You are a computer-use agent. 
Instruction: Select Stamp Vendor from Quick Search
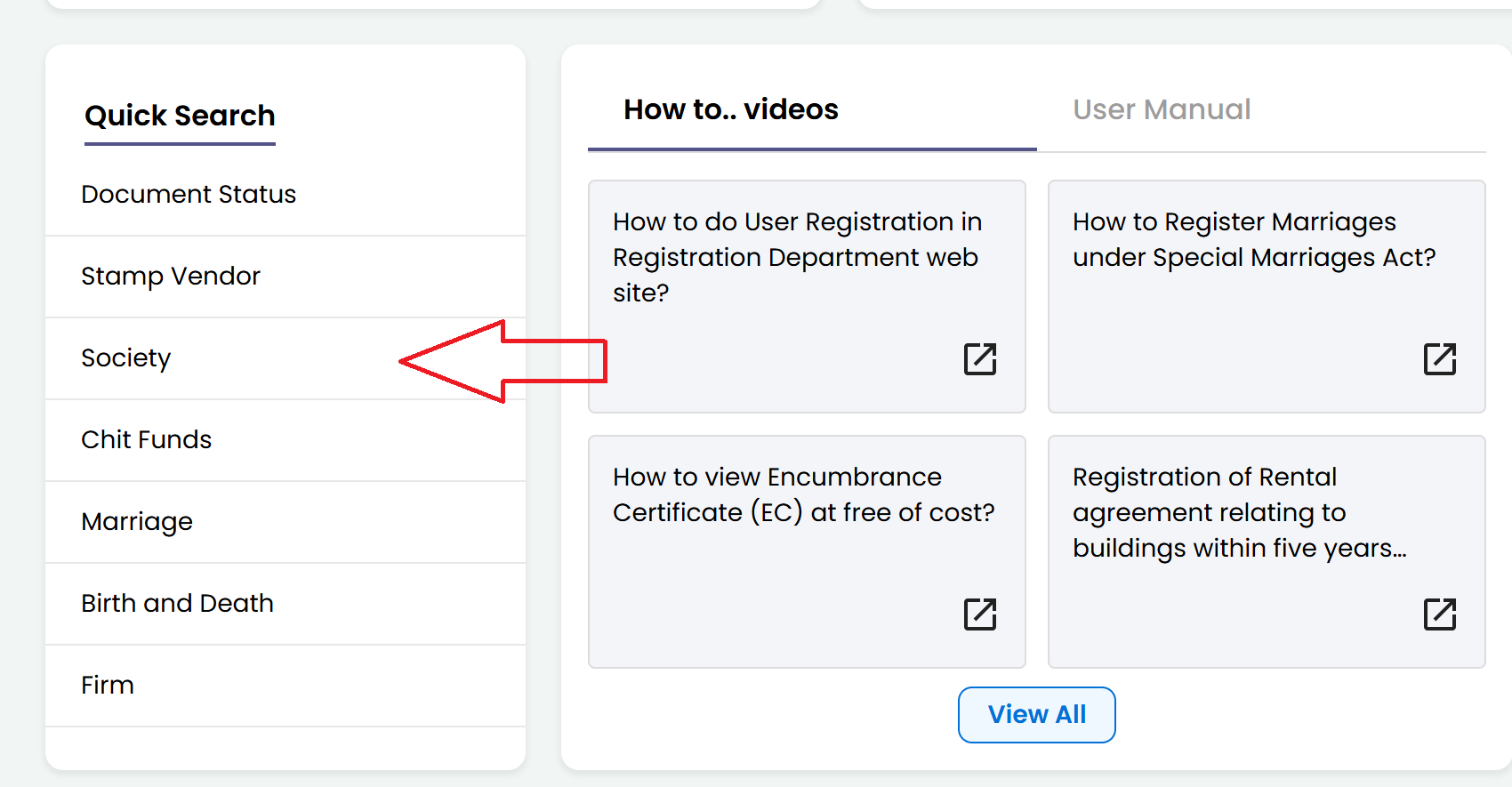point(171,276)
